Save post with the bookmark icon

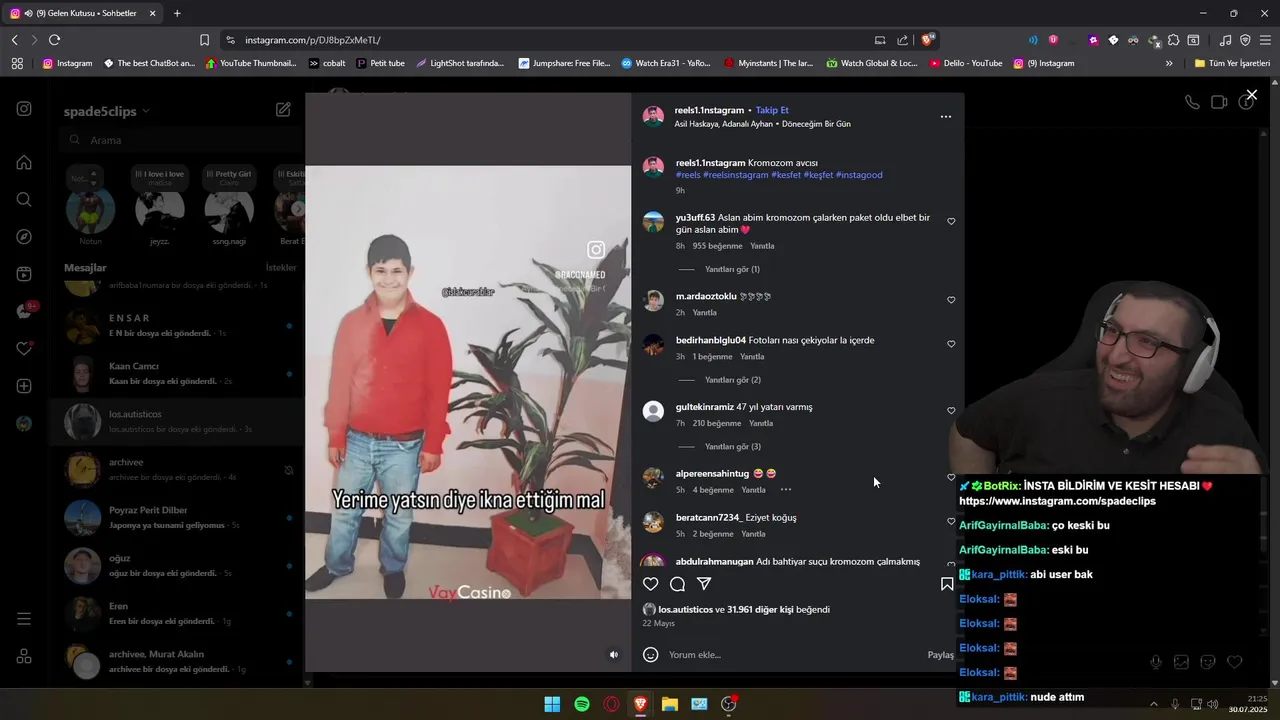pyautogui.click(x=946, y=584)
